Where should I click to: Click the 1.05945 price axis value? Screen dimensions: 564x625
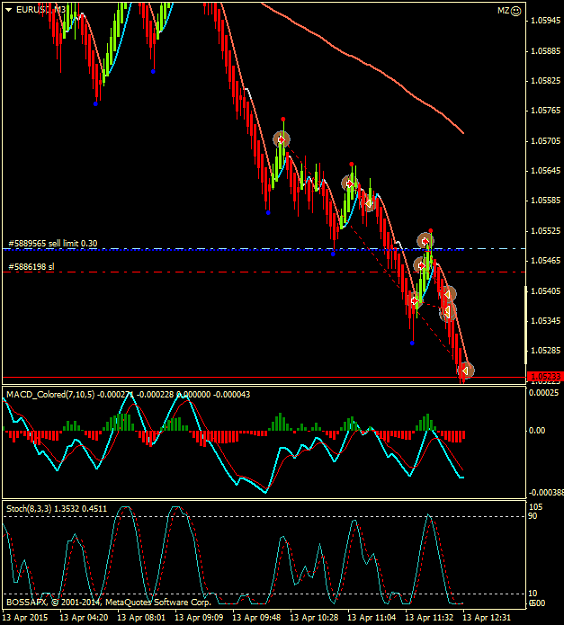click(x=546, y=20)
